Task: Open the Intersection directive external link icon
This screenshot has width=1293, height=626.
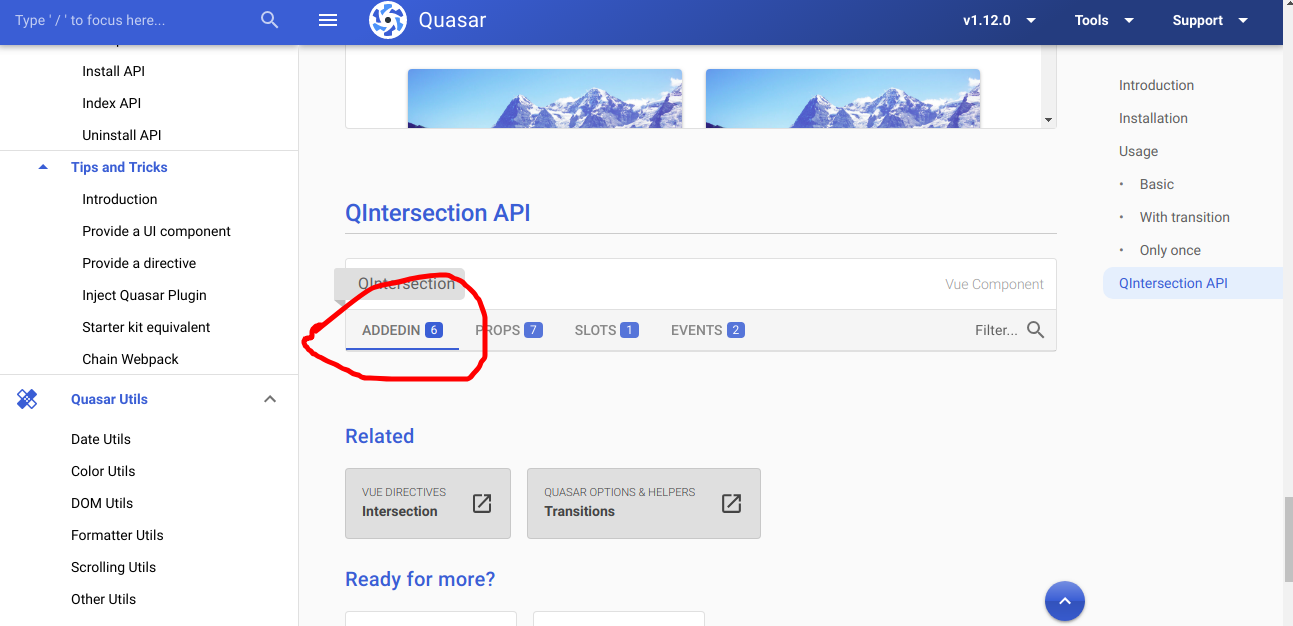Action: point(481,504)
